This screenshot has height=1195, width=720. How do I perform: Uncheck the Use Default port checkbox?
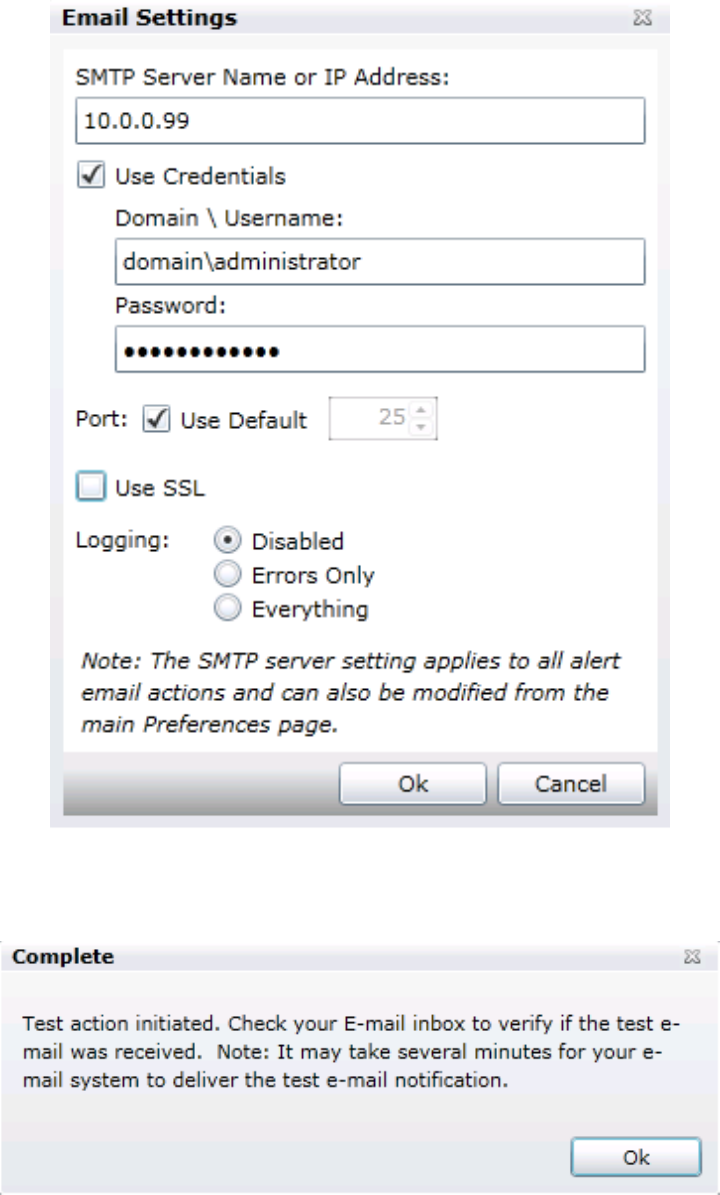[158, 420]
